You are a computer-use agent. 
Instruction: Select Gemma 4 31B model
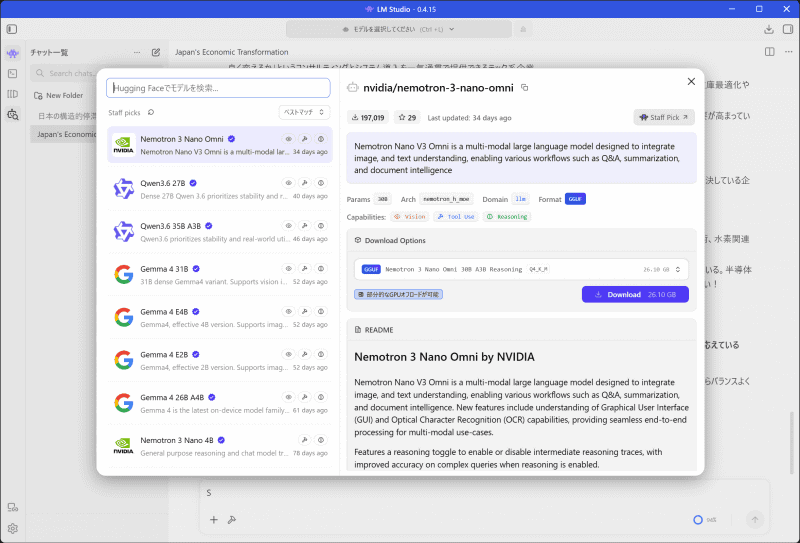pos(219,275)
